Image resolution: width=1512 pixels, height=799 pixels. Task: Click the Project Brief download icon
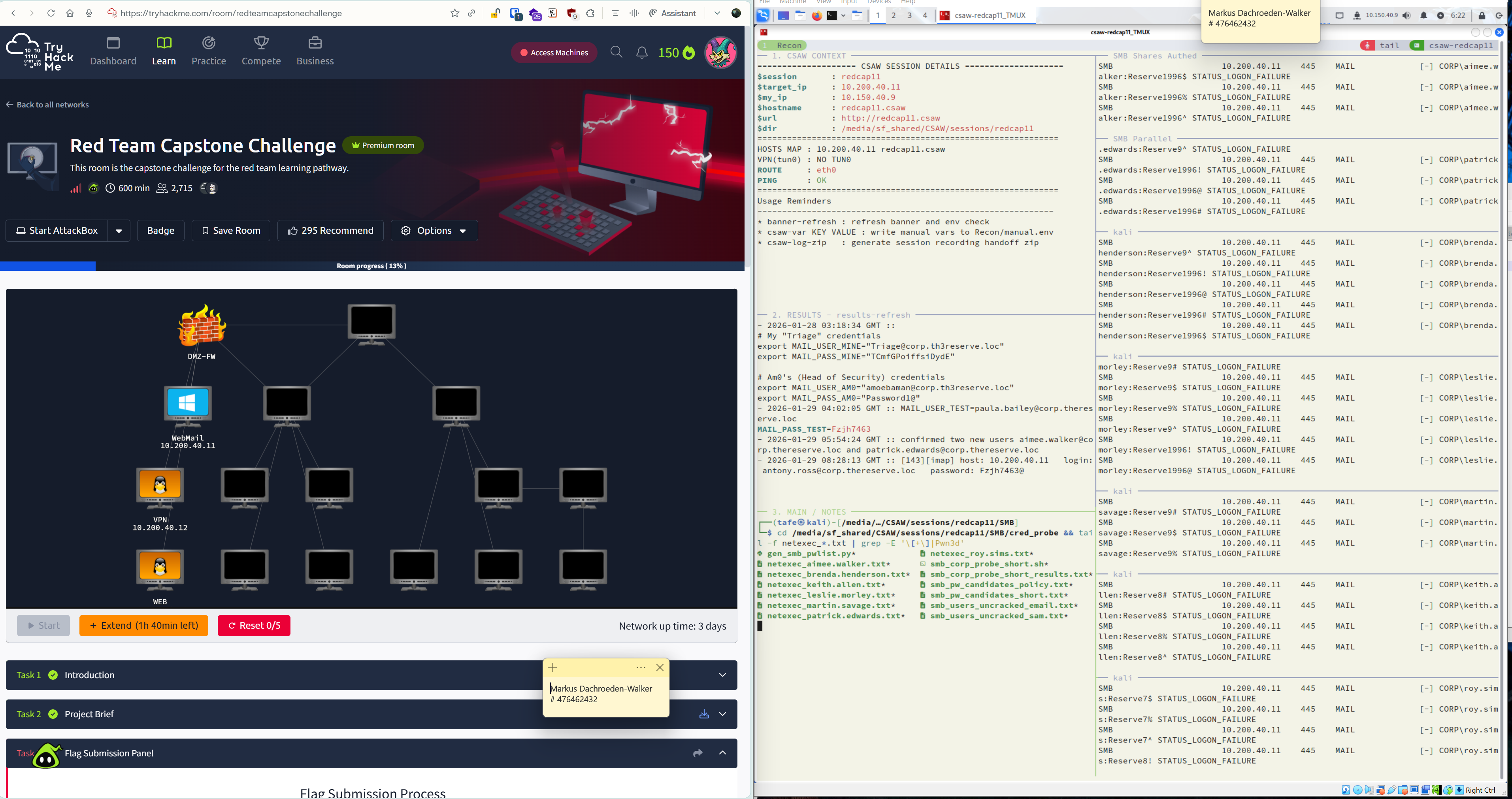(x=704, y=714)
